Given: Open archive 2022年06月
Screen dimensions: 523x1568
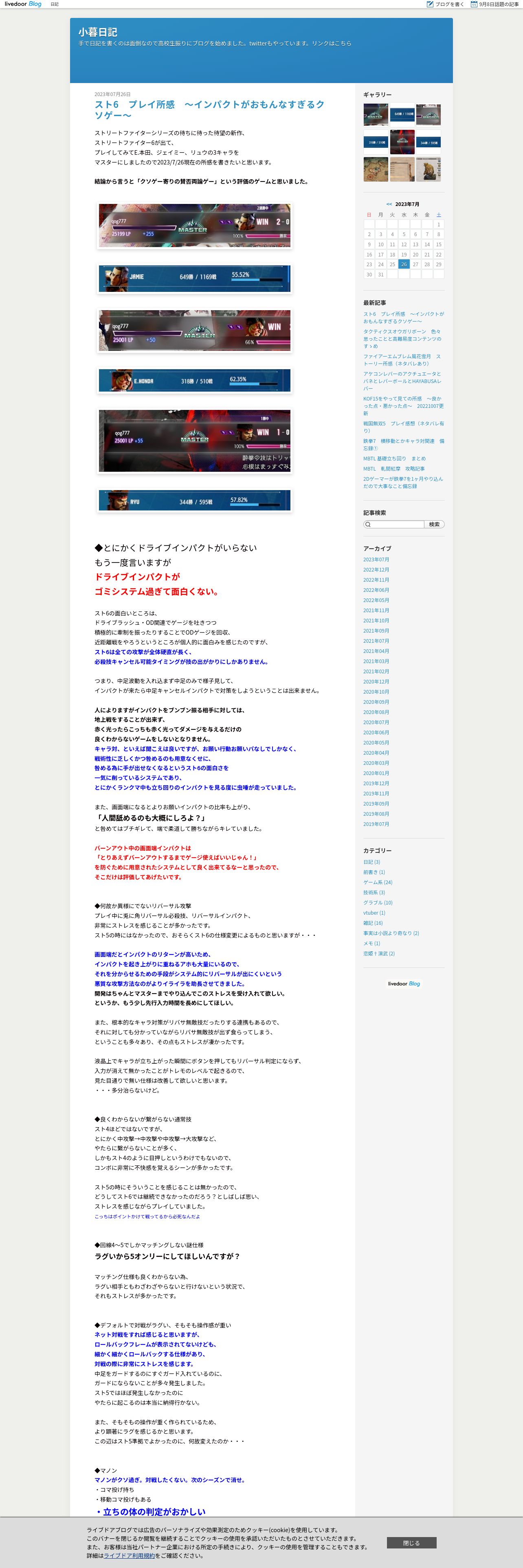Looking at the screenshot, I should click(376, 590).
